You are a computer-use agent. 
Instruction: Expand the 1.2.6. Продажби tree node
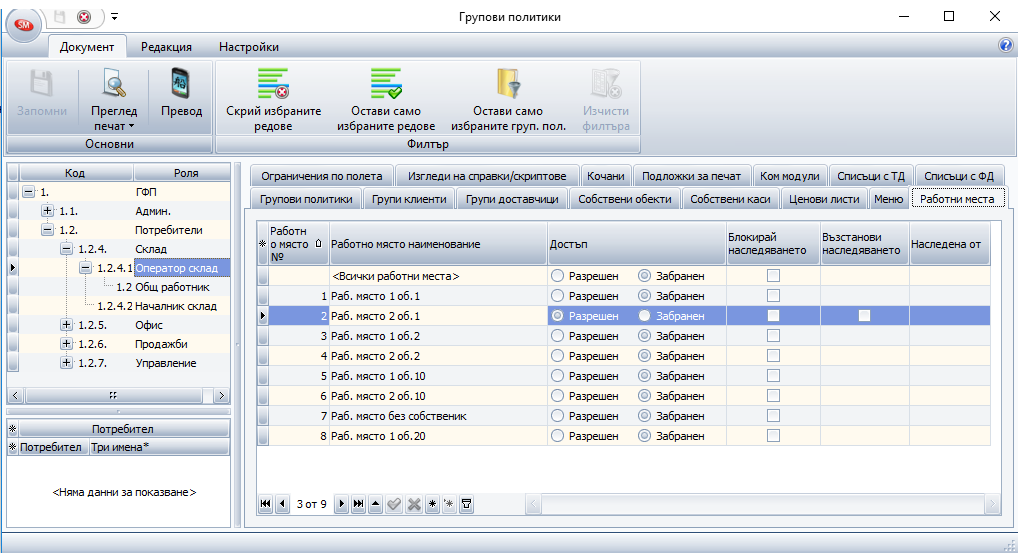[x=66, y=344]
